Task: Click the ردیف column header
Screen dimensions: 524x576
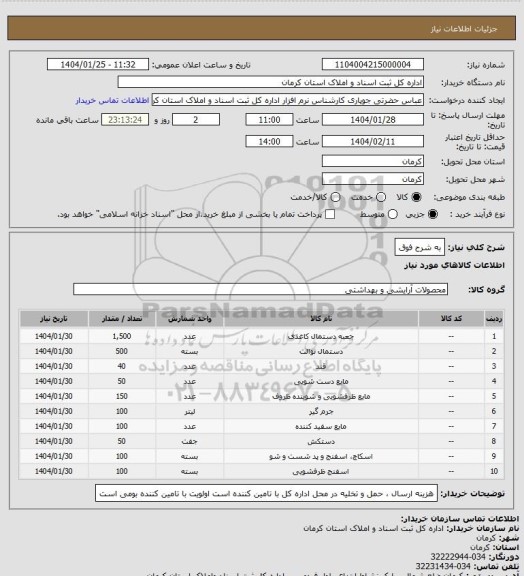Action: coord(494,319)
